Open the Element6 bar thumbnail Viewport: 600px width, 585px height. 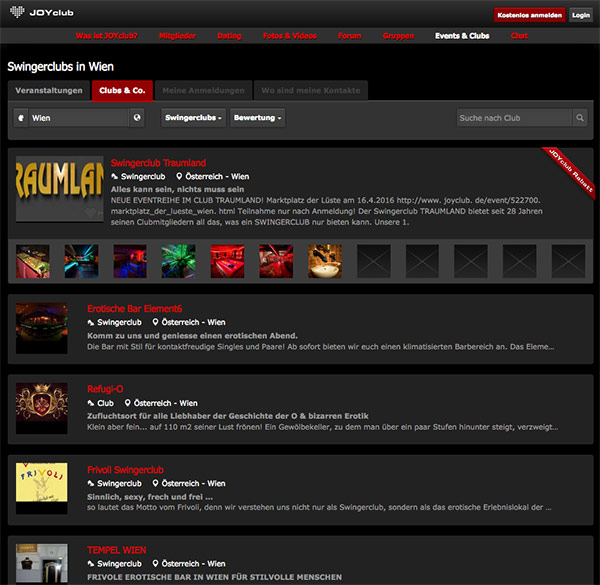click(42, 328)
